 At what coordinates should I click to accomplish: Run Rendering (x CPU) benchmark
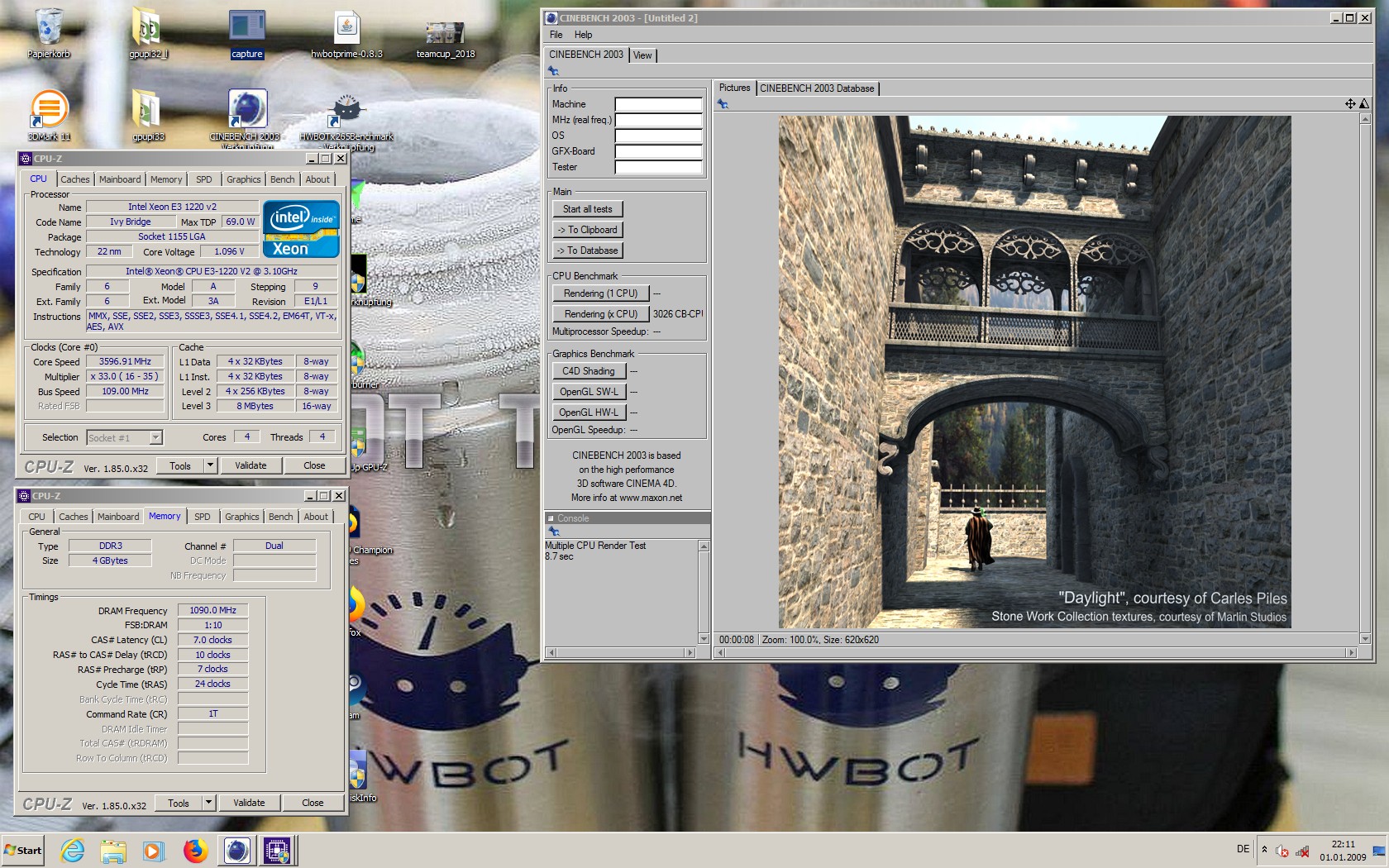(x=601, y=314)
